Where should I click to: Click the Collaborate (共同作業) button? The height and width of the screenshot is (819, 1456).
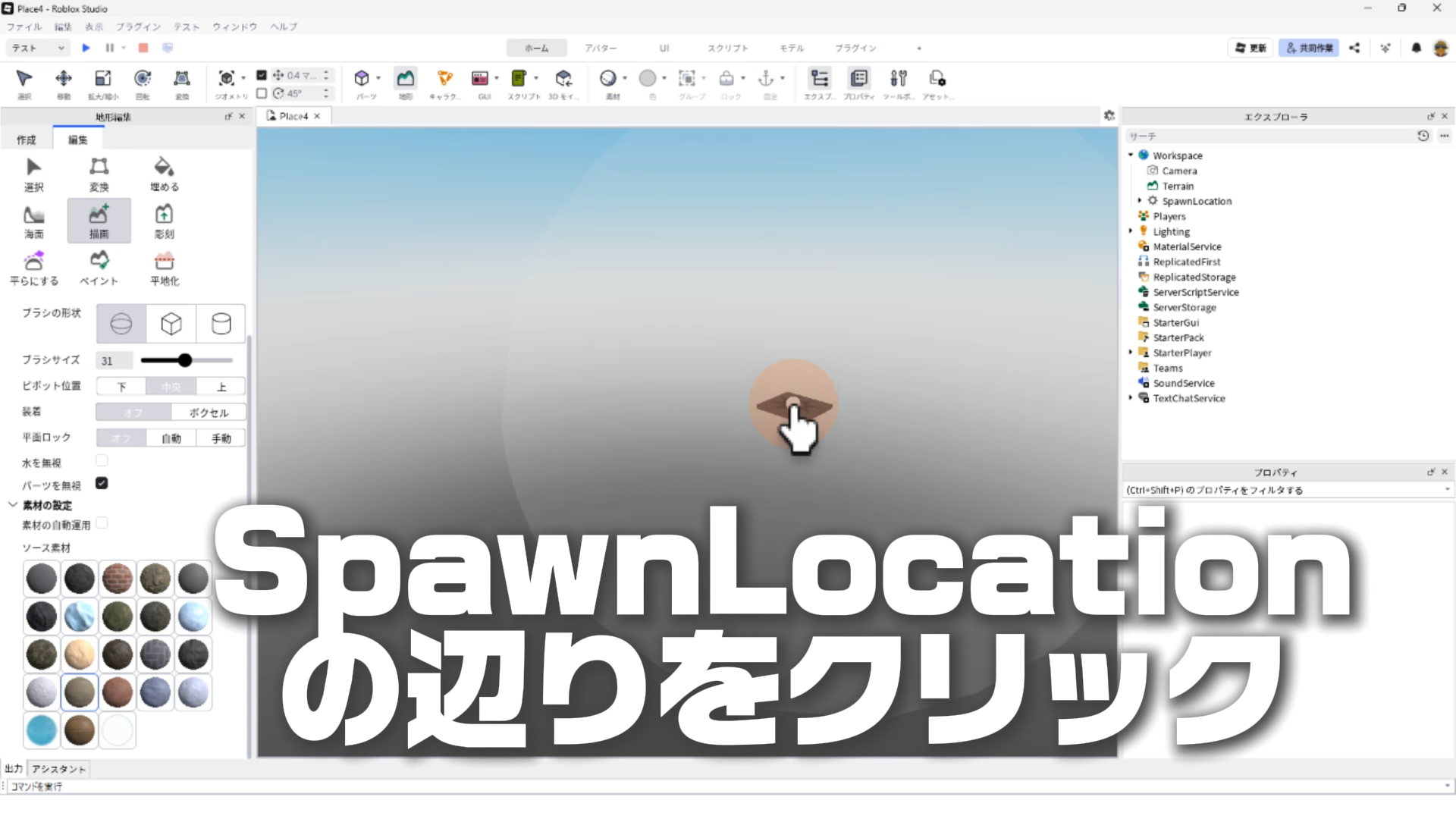(x=1308, y=48)
